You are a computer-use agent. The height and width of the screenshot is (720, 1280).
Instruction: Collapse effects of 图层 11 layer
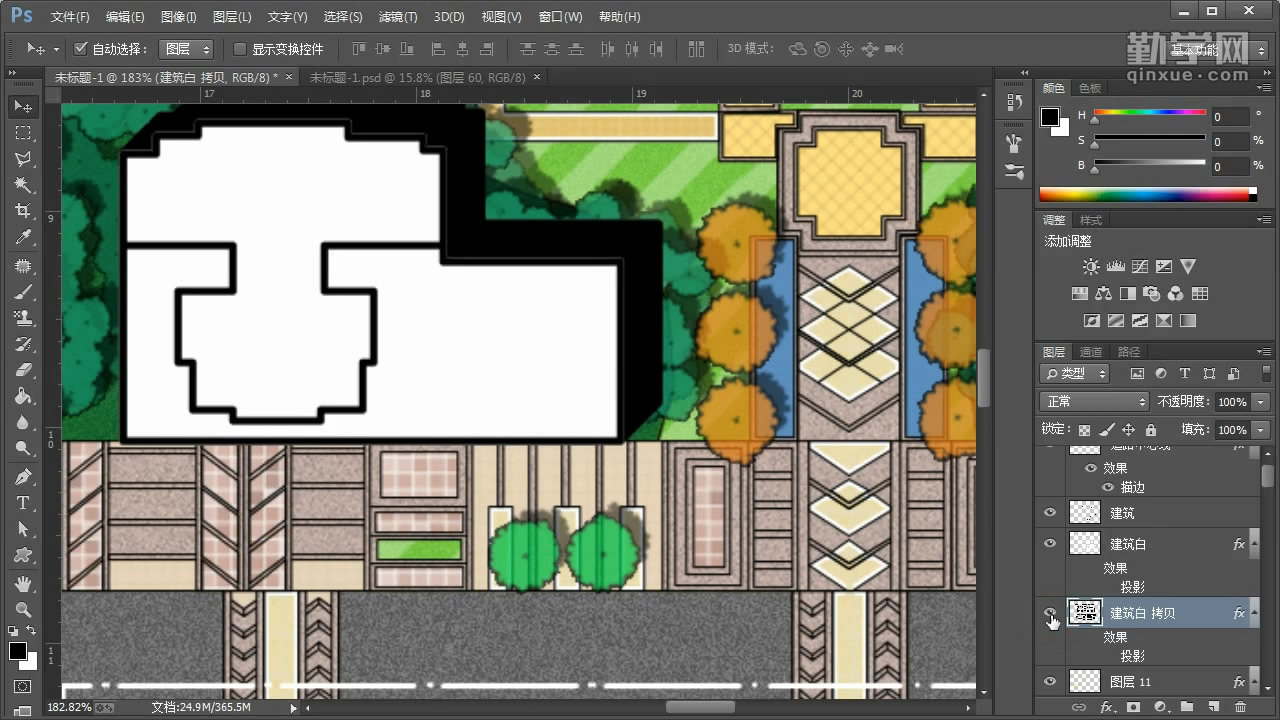coord(1253,682)
